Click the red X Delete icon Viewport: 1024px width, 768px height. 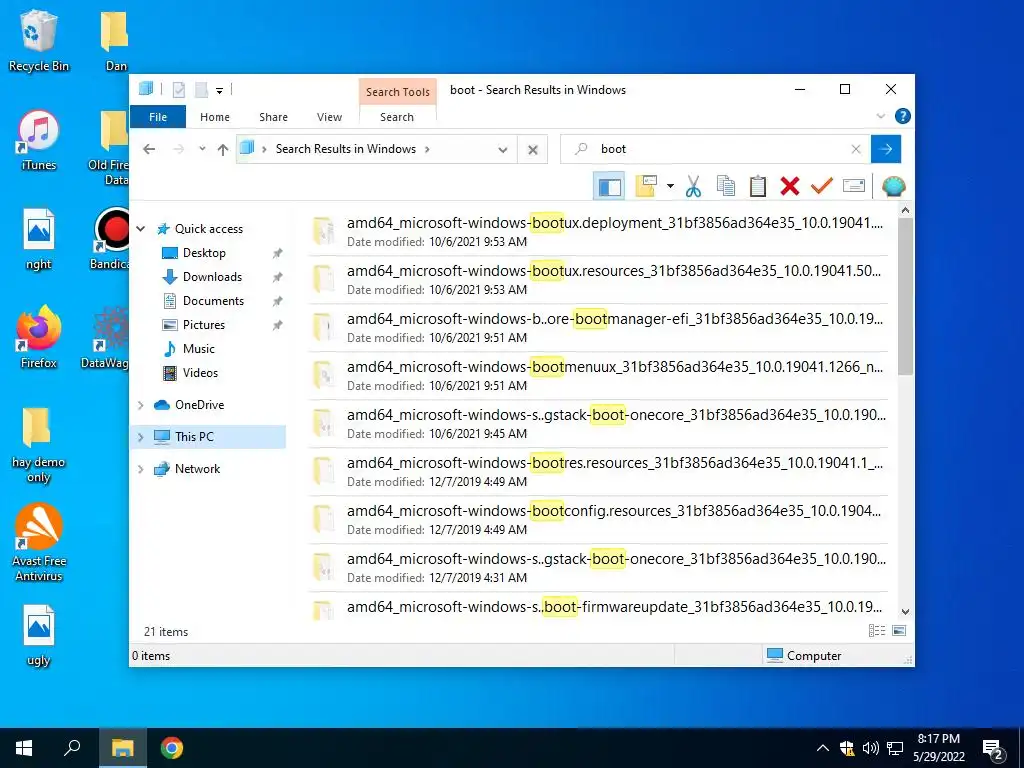[x=790, y=187]
